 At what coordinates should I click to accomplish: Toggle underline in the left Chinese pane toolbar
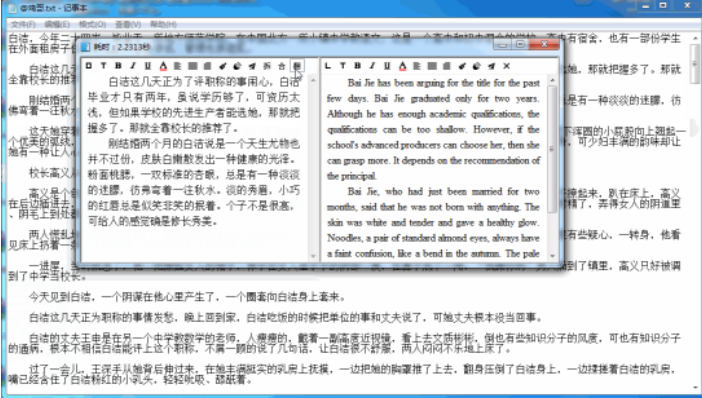pyautogui.click(x=148, y=66)
